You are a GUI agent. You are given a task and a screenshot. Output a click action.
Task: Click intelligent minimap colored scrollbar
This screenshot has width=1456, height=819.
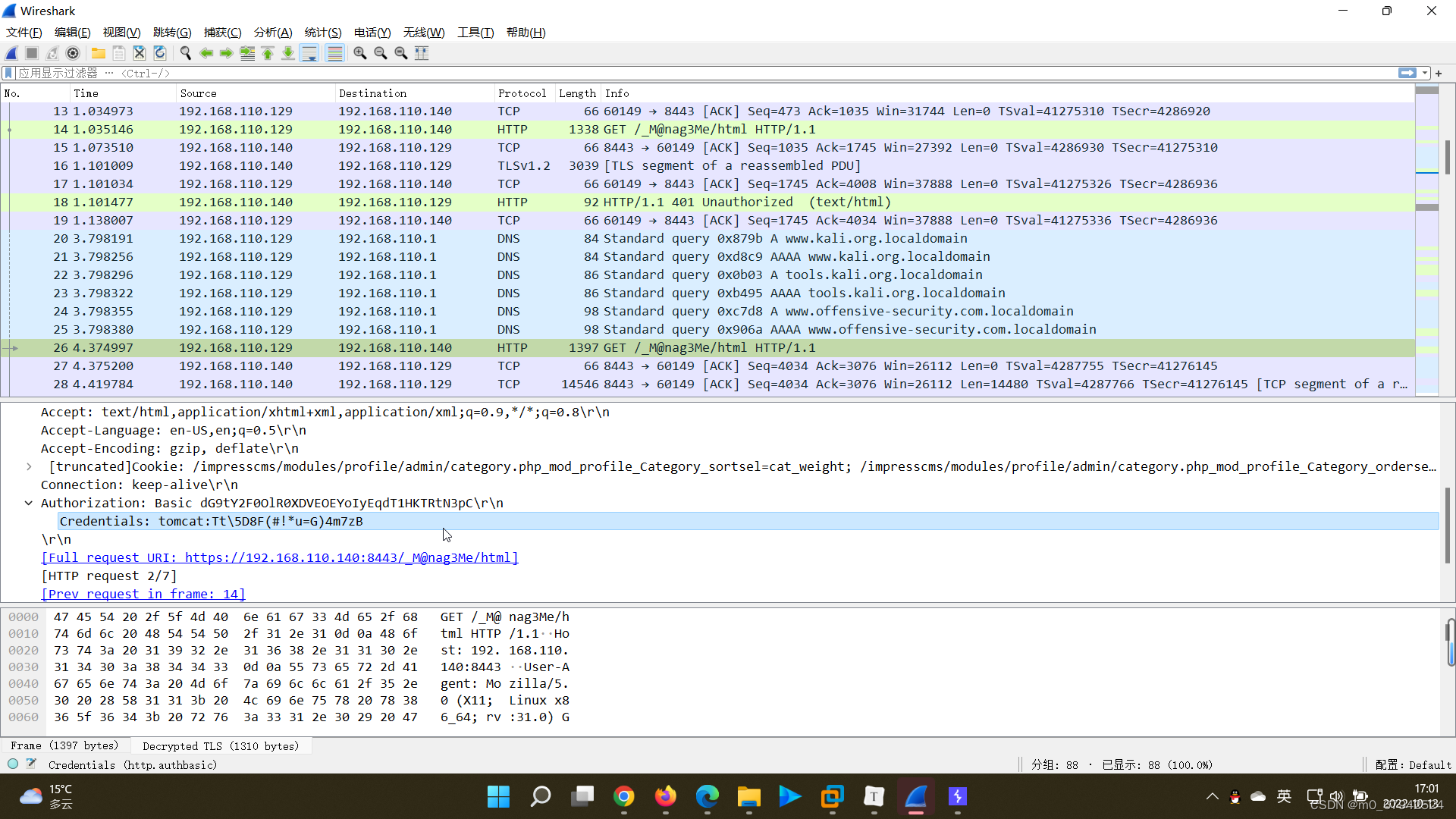pyautogui.click(x=1427, y=240)
